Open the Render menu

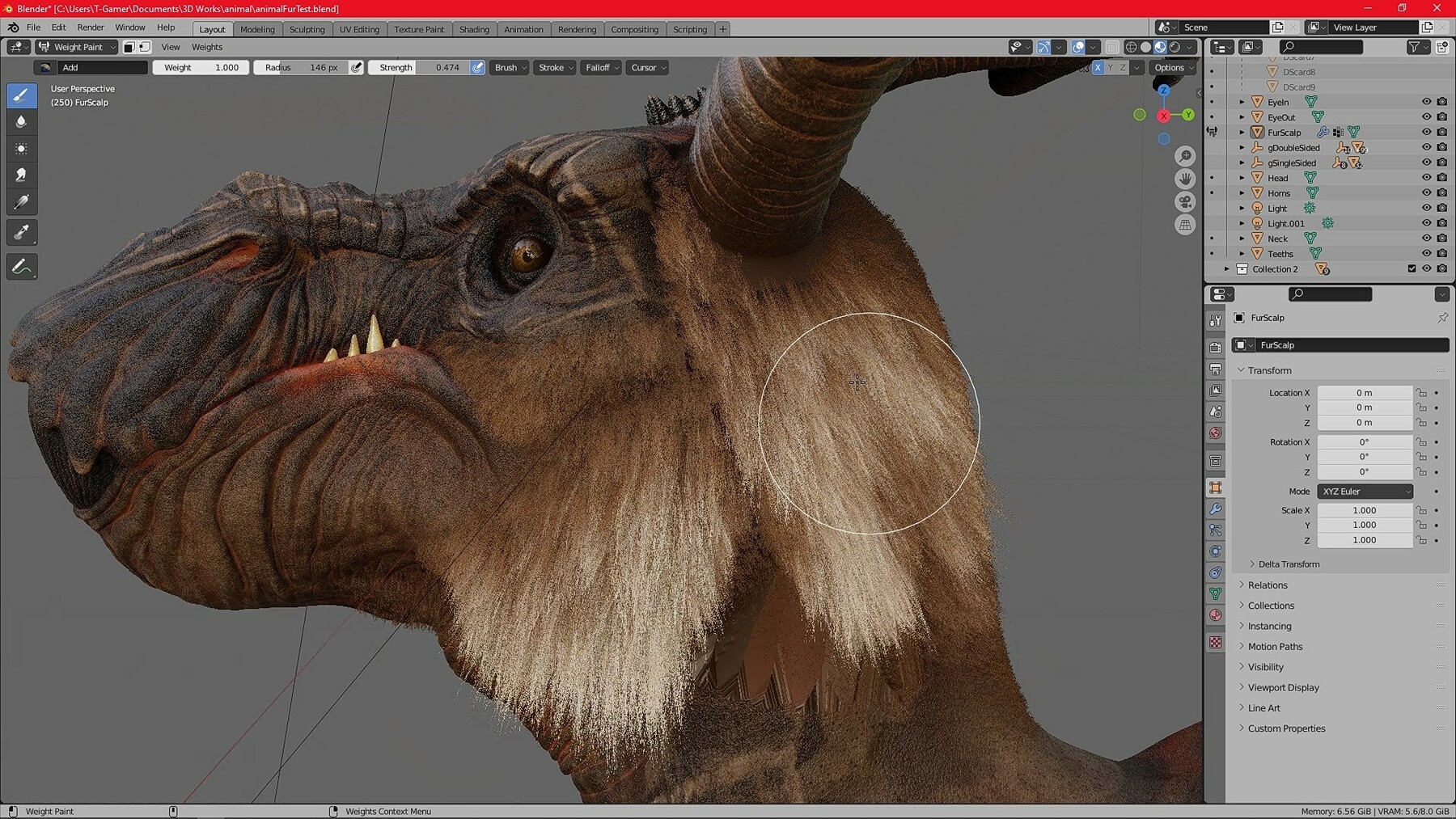pos(91,27)
